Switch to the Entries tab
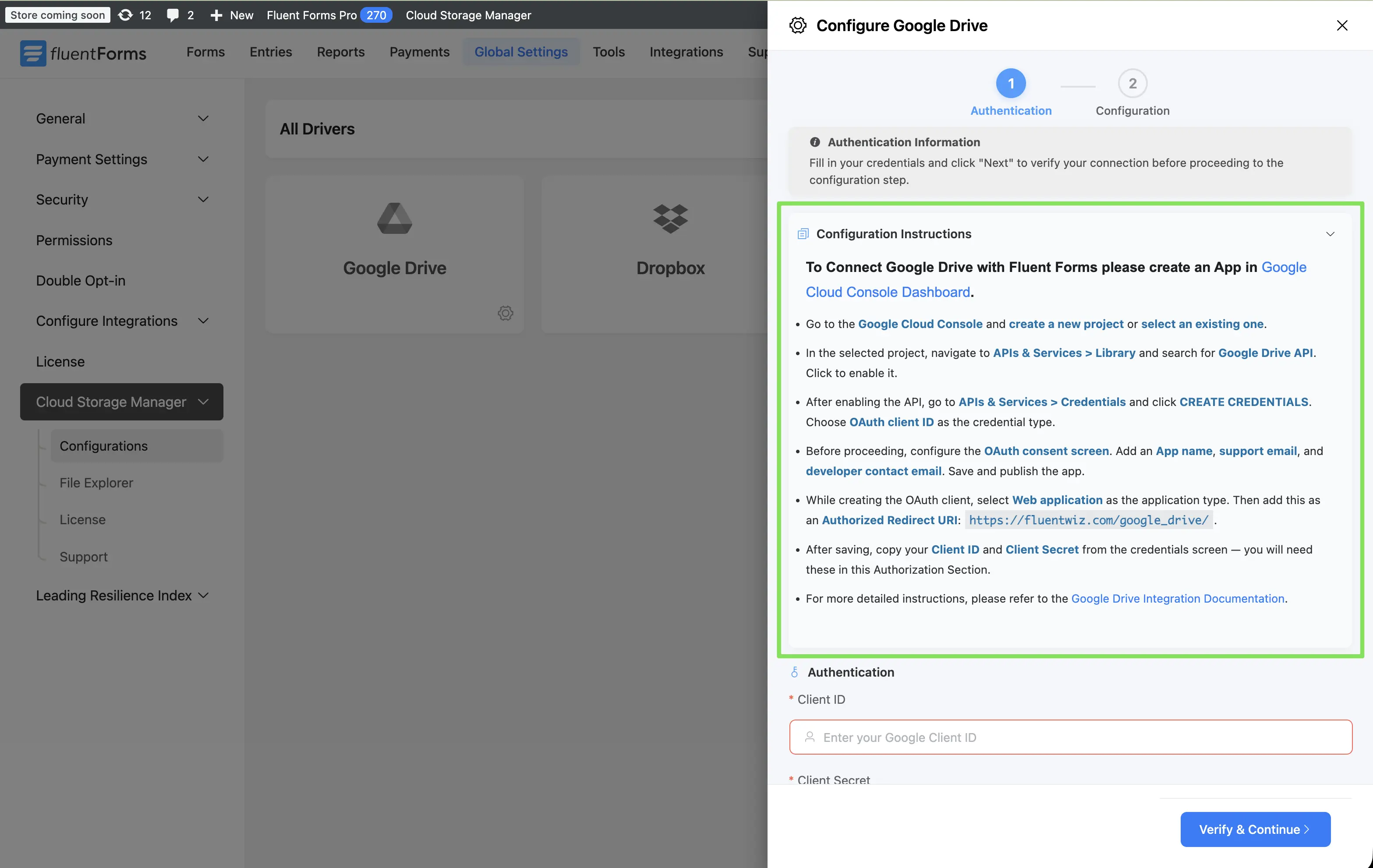The width and height of the screenshot is (1373, 868). [270, 51]
